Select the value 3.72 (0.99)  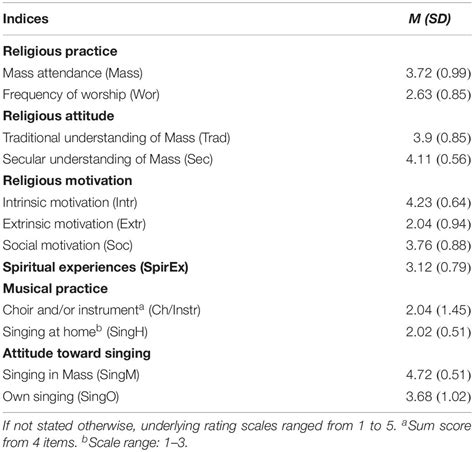point(438,73)
